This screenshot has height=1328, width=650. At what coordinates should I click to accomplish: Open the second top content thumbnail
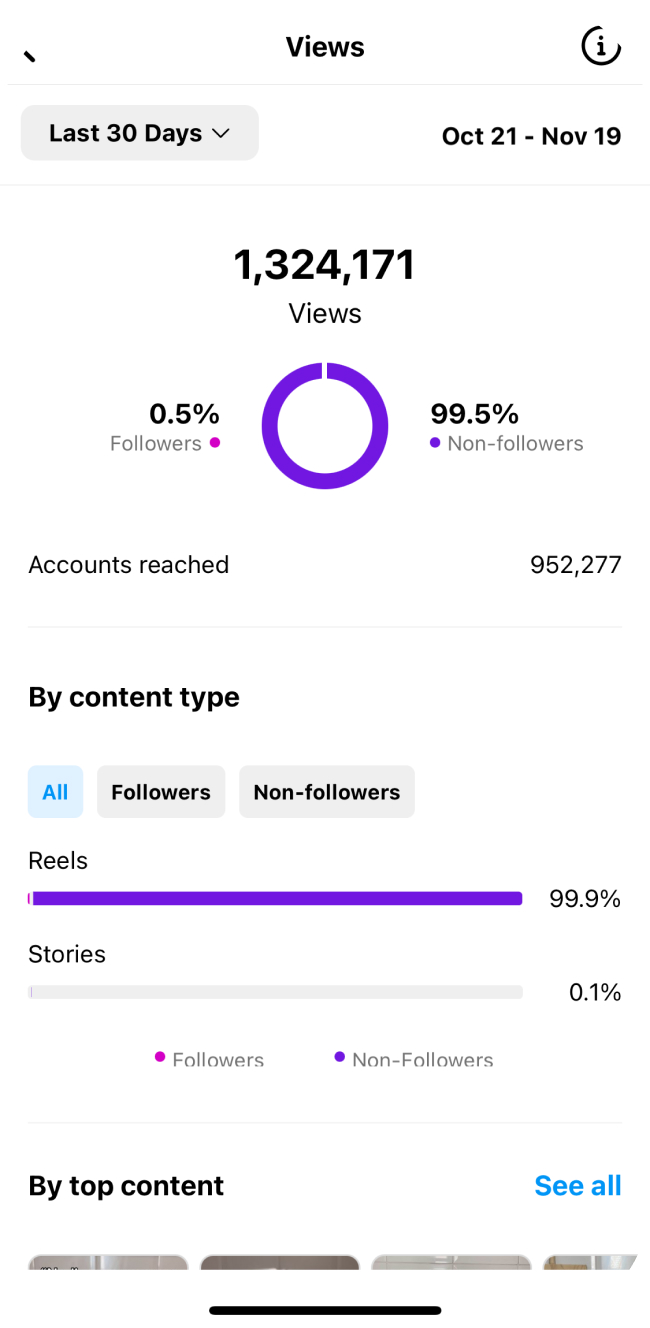[280, 1262]
